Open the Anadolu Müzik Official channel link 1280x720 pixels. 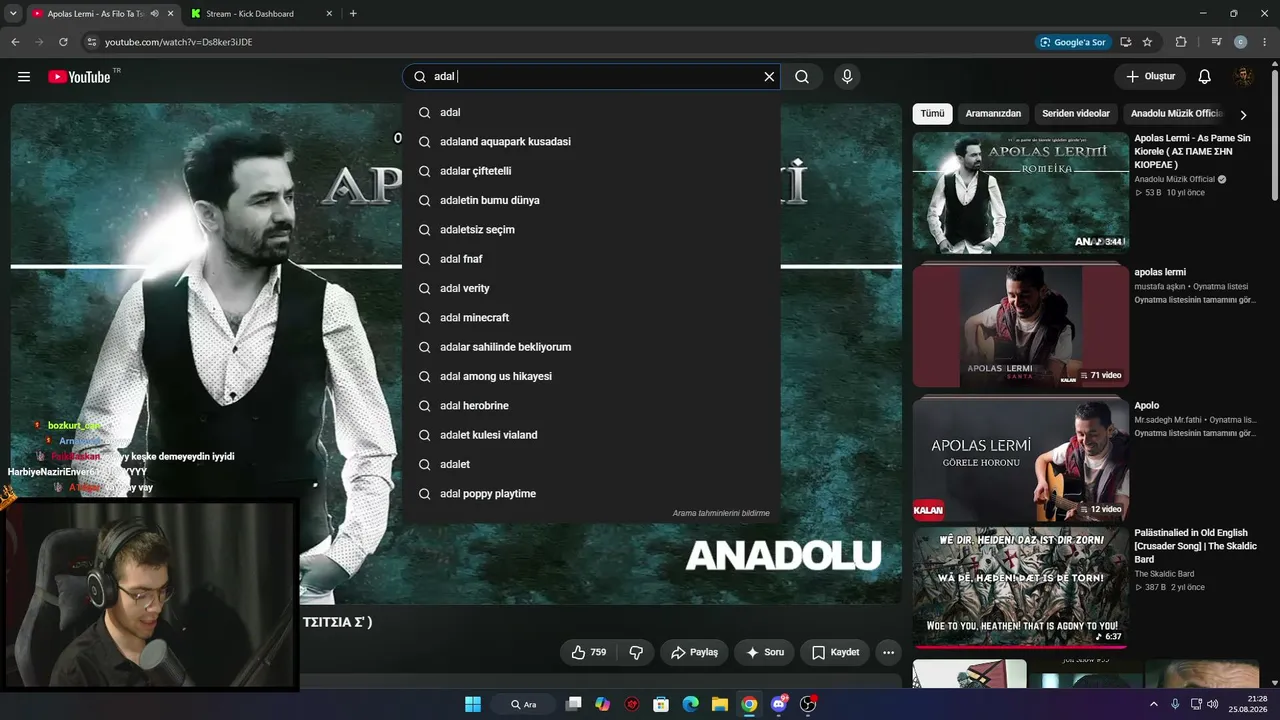[1175, 180]
